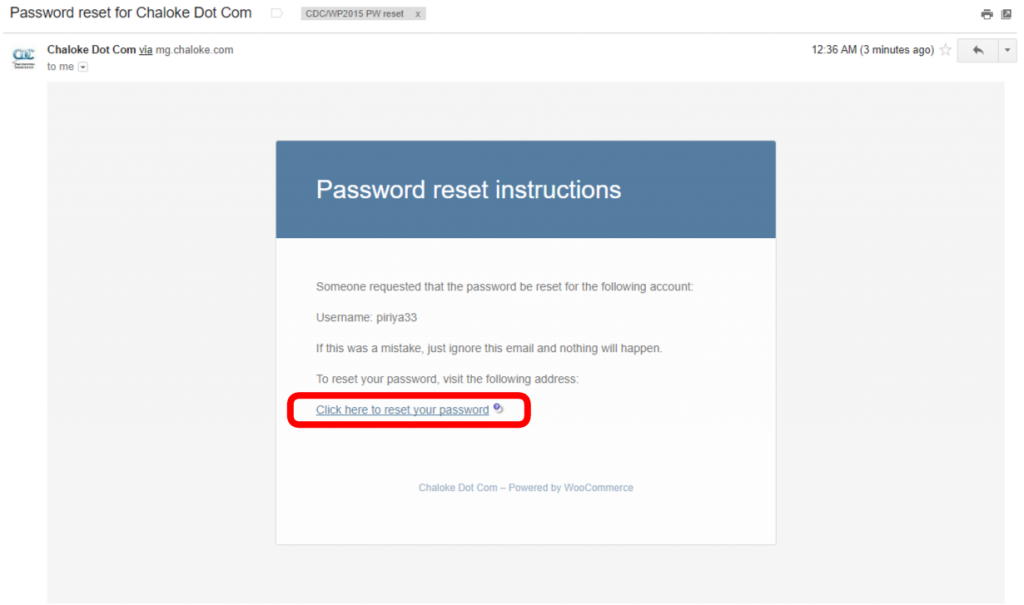
Task: Click the small icon after reset link
Action: [498, 409]
